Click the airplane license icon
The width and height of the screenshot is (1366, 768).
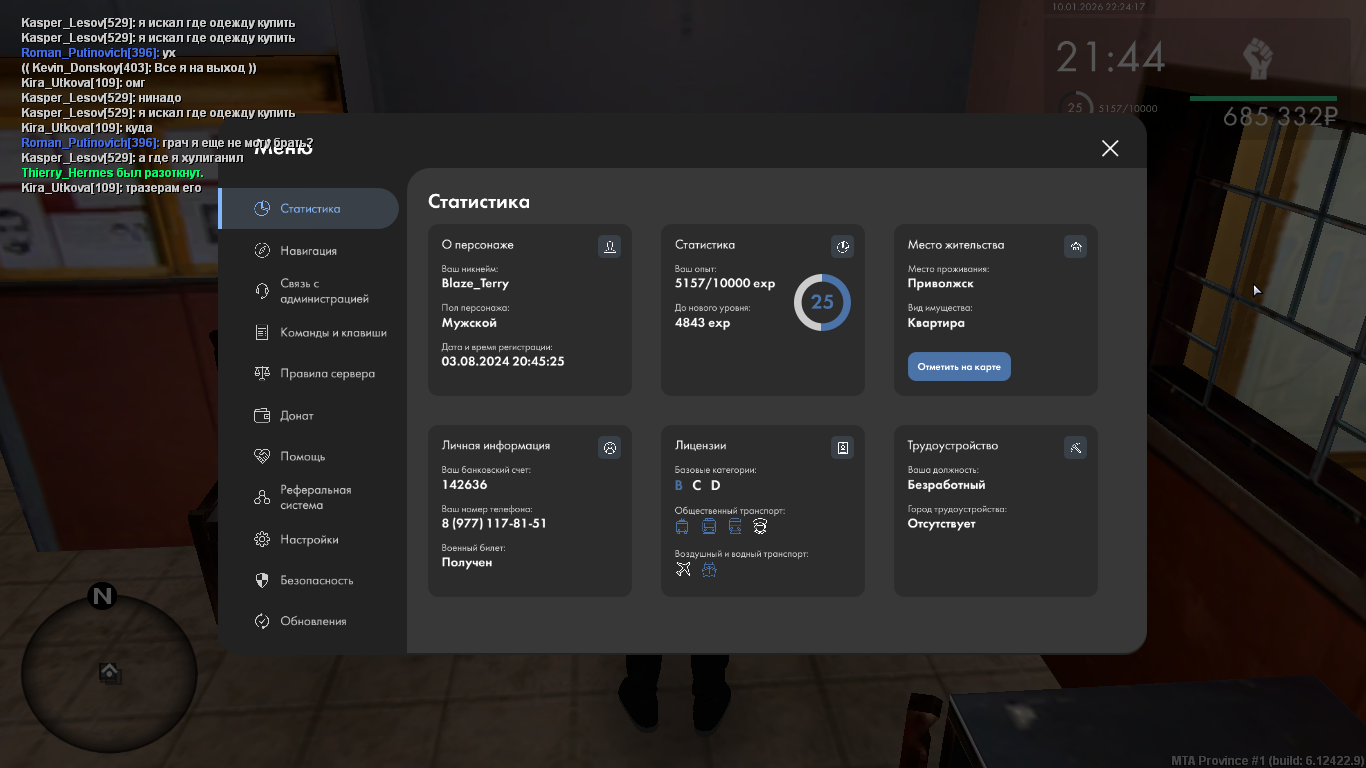point(683,569)
